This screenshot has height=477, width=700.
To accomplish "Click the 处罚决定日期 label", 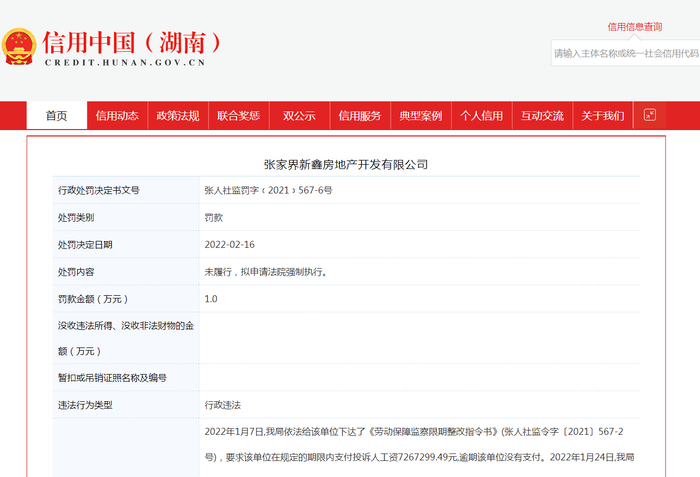I will (x=85, y=245).
